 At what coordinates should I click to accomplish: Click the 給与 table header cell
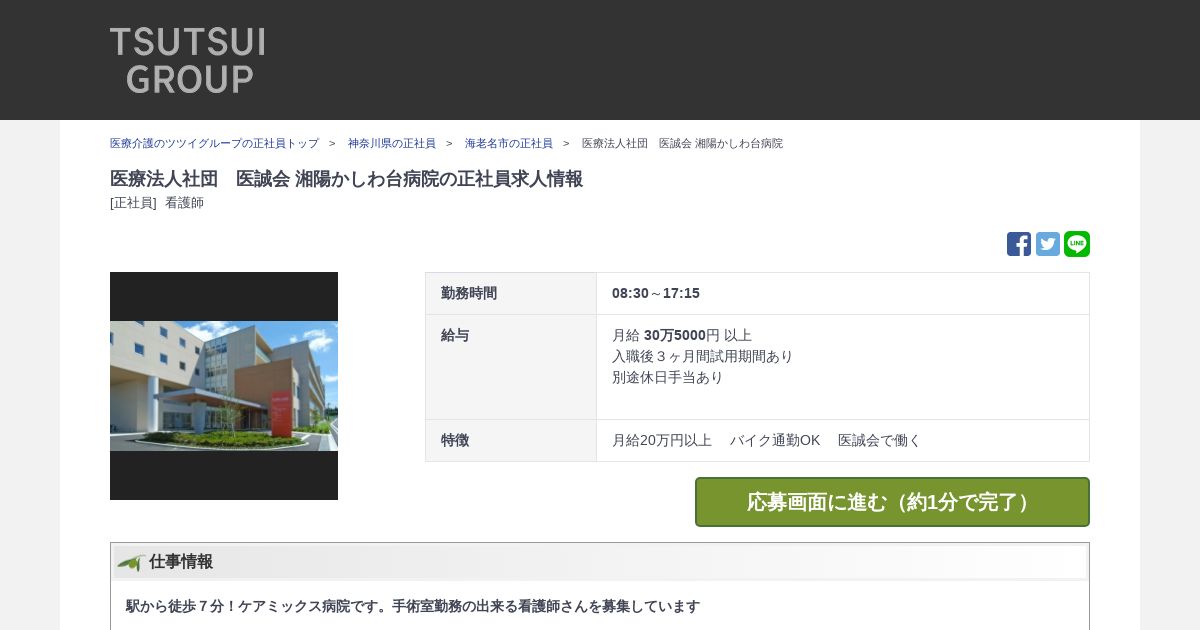point(511,367)
